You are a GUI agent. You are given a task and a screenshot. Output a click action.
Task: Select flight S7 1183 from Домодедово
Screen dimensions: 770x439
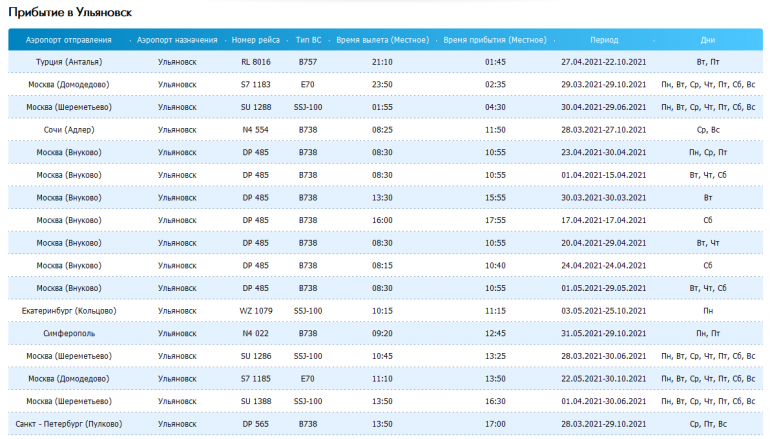tap(256, 85)
